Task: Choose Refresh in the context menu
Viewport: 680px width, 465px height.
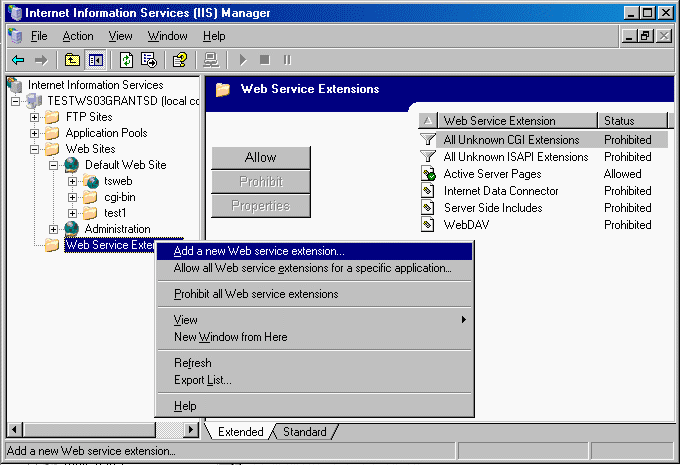Action: point(314,363)
